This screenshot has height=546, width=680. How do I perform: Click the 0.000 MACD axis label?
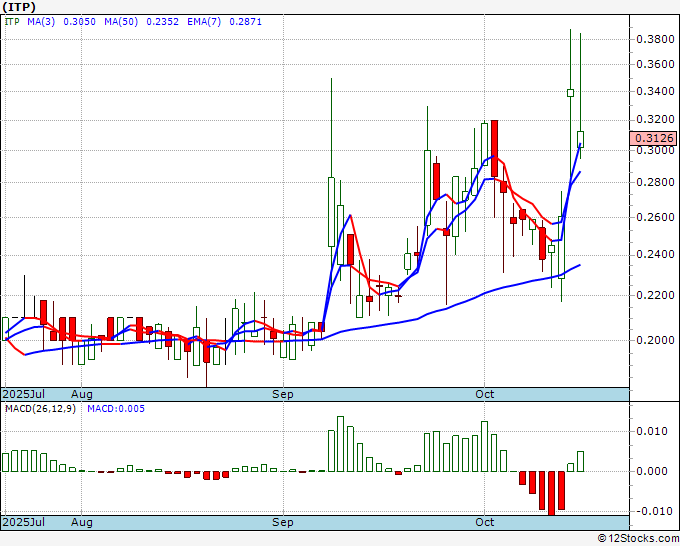[652, 471]
